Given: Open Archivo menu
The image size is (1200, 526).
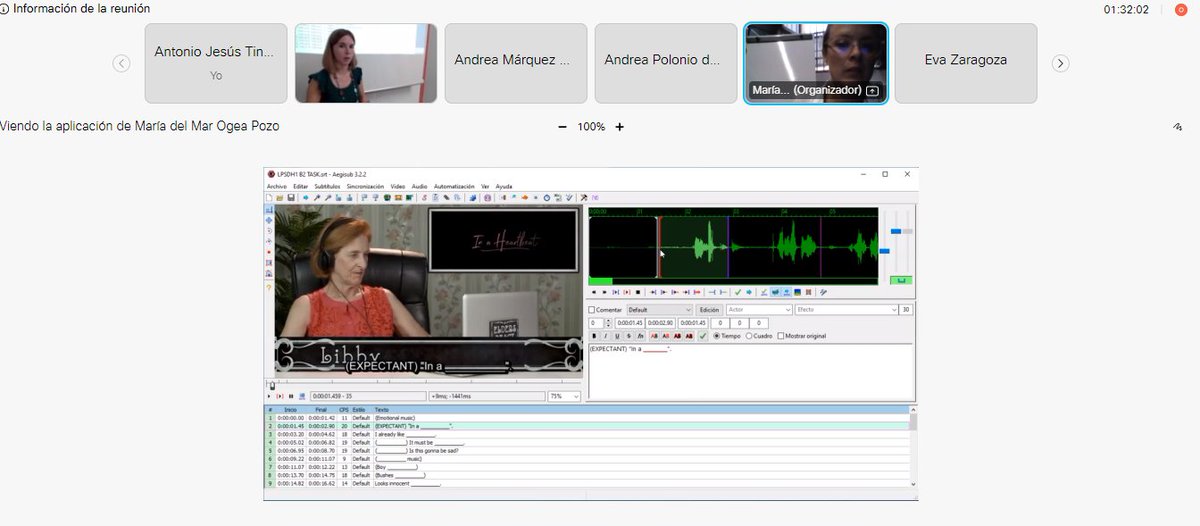Looking at the screenshot, I should pyautogui.click(x=277, y=186).
